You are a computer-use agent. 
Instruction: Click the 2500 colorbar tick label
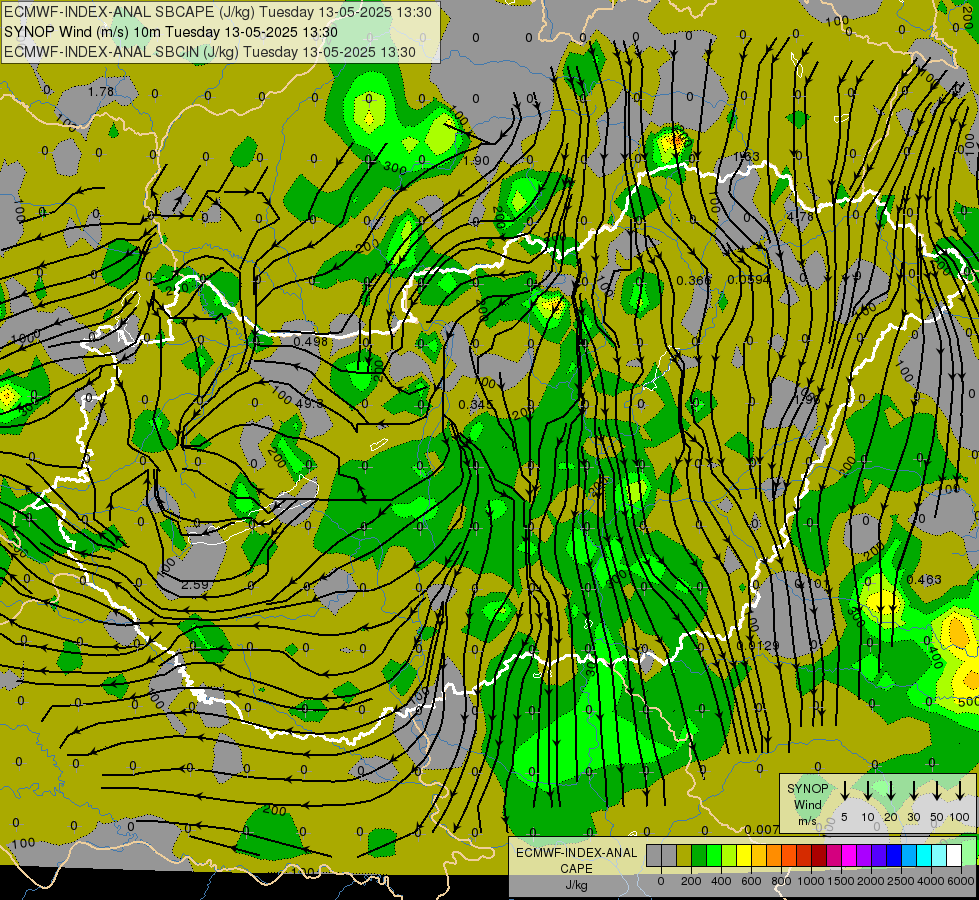[x=900, y=881]
